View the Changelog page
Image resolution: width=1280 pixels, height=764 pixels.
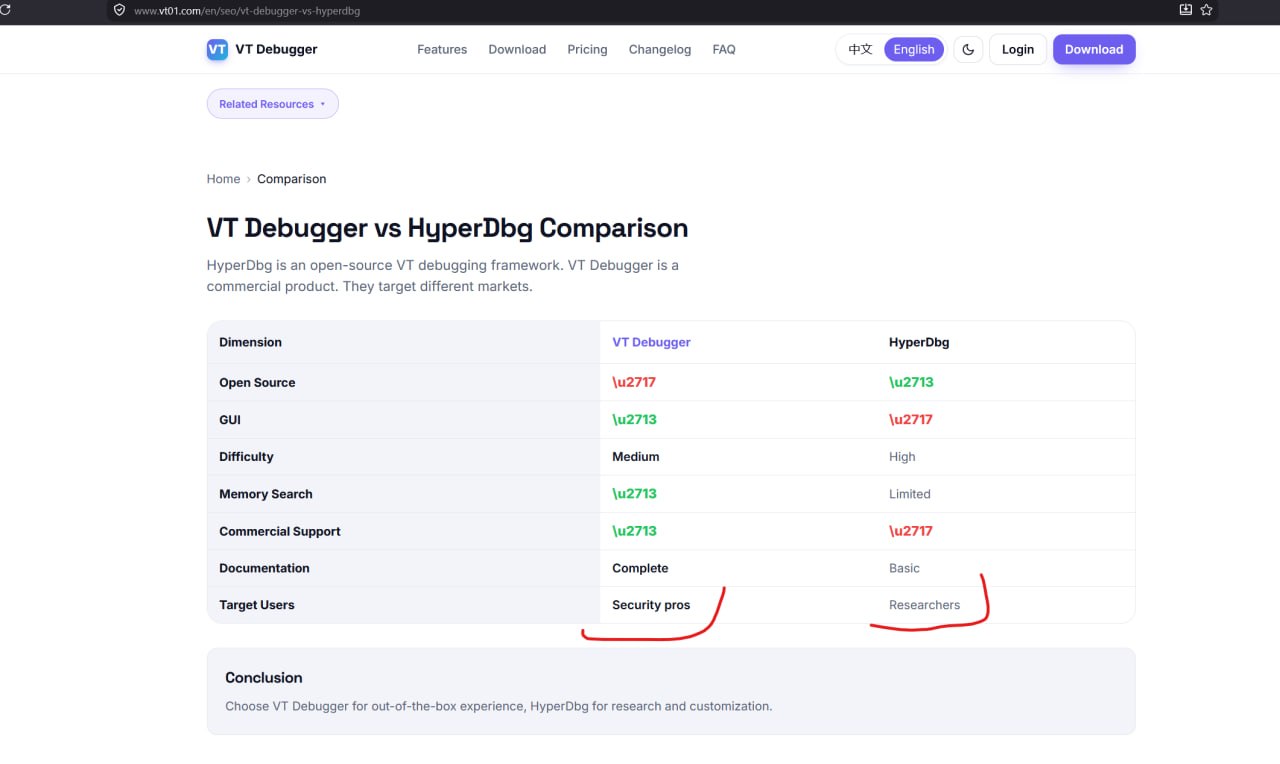660,49
